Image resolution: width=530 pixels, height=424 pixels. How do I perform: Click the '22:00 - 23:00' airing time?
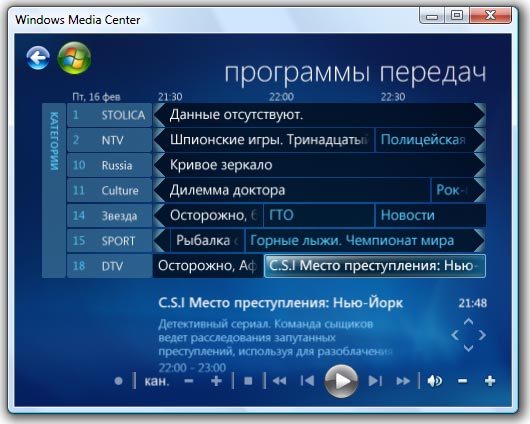point(192,368)
